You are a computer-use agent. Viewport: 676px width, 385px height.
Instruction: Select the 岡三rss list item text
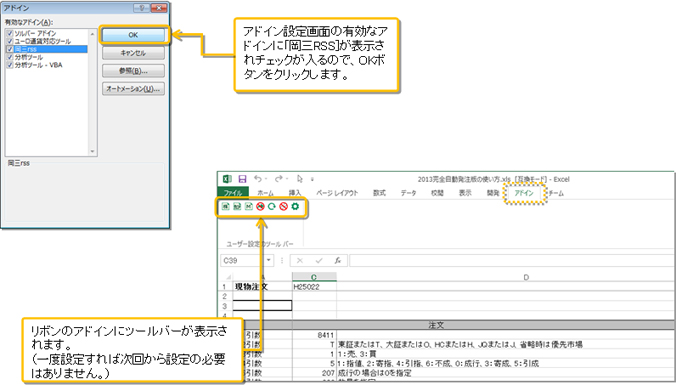click(25, 49)
